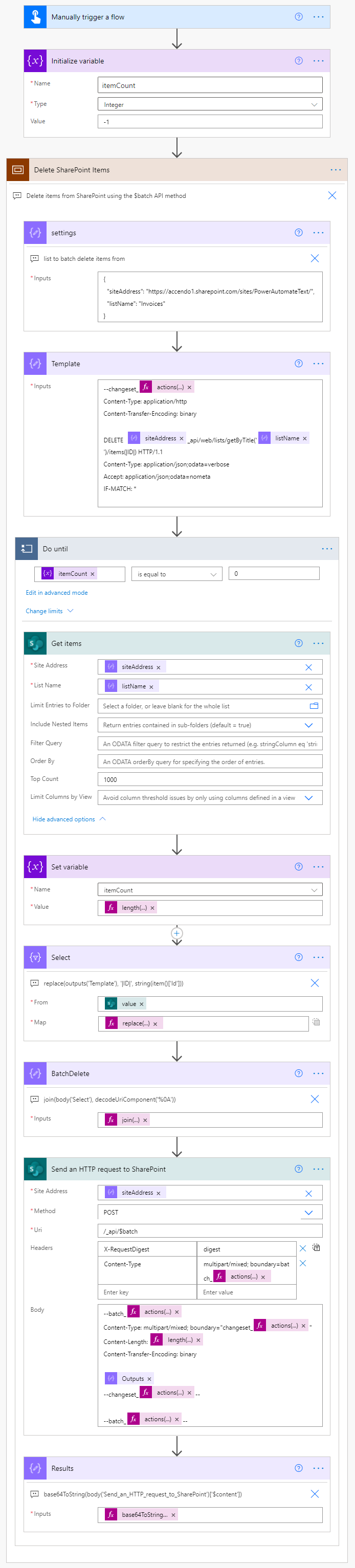355x1568 pixels.
Task: Open help for Send an HTTP request to SharePoint
Action: click(x=298, y=1169)
